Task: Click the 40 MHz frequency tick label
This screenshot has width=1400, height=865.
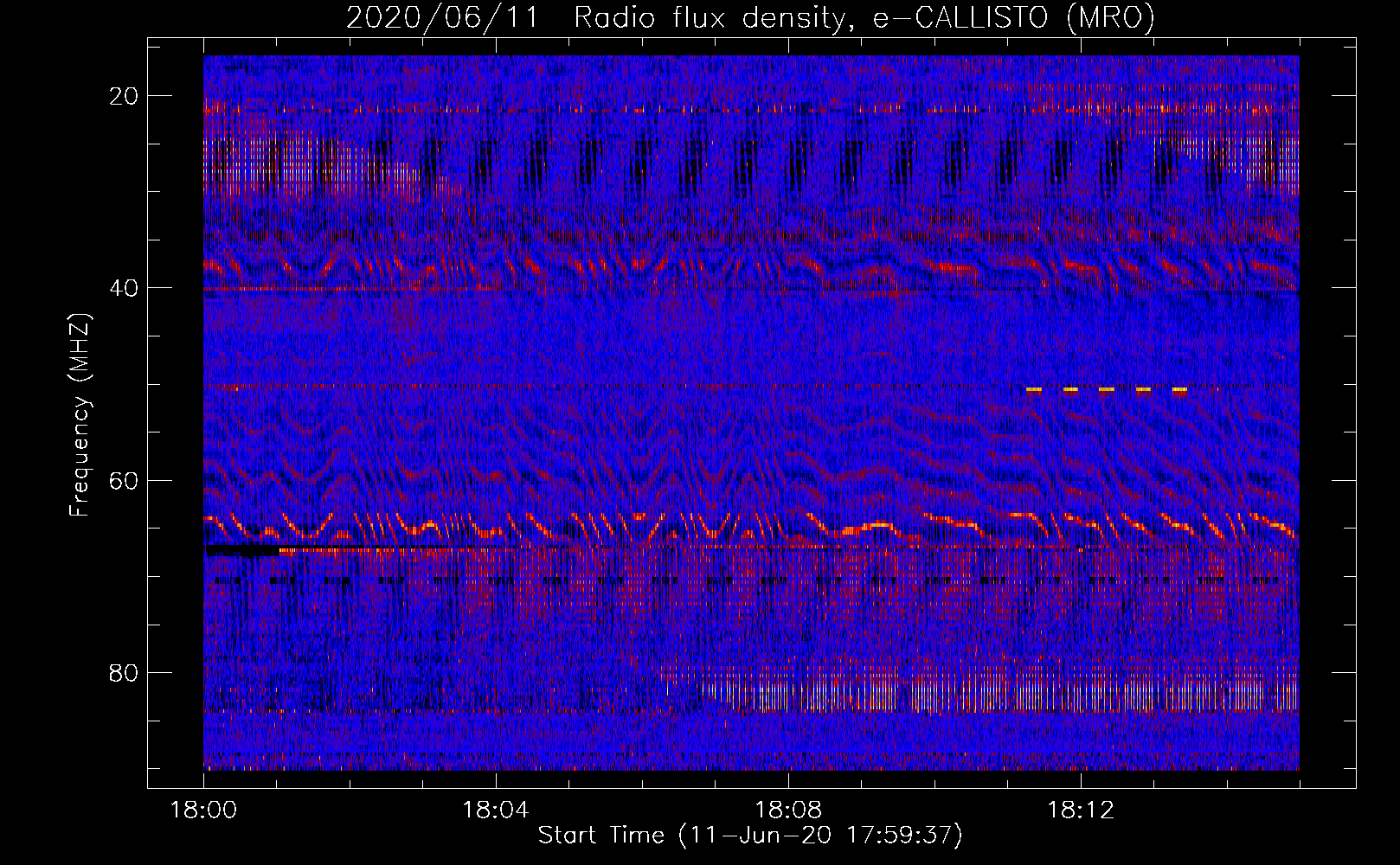Action: tap(125, 288)
